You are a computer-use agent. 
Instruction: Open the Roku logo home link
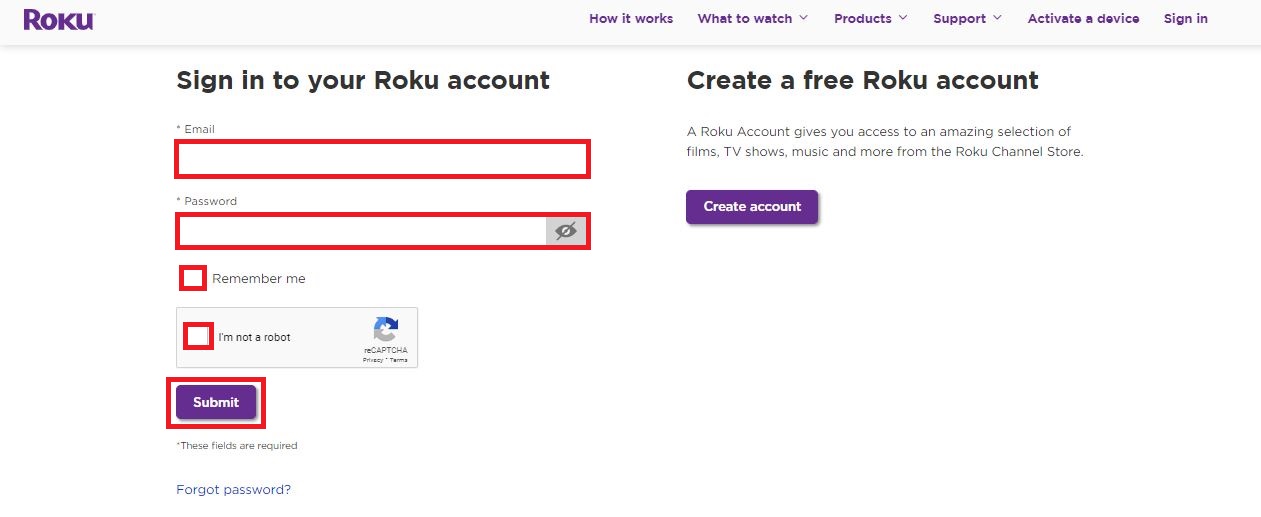[x=59, y=19]
